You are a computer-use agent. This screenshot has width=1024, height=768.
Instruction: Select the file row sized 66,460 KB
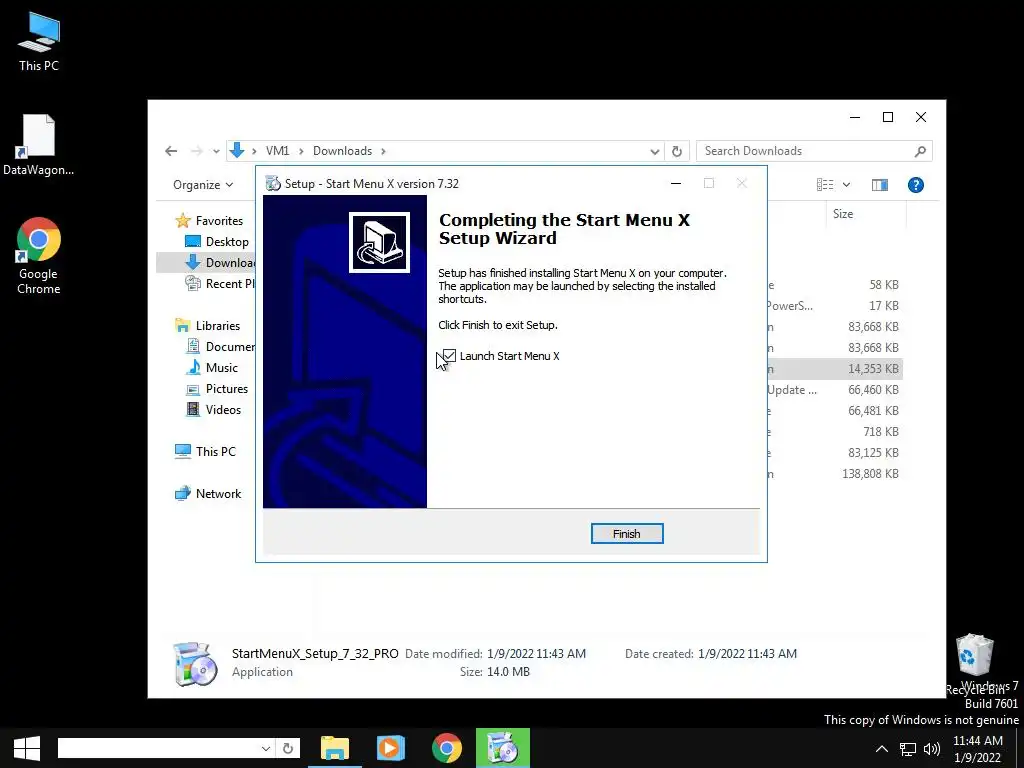point(835,389)
